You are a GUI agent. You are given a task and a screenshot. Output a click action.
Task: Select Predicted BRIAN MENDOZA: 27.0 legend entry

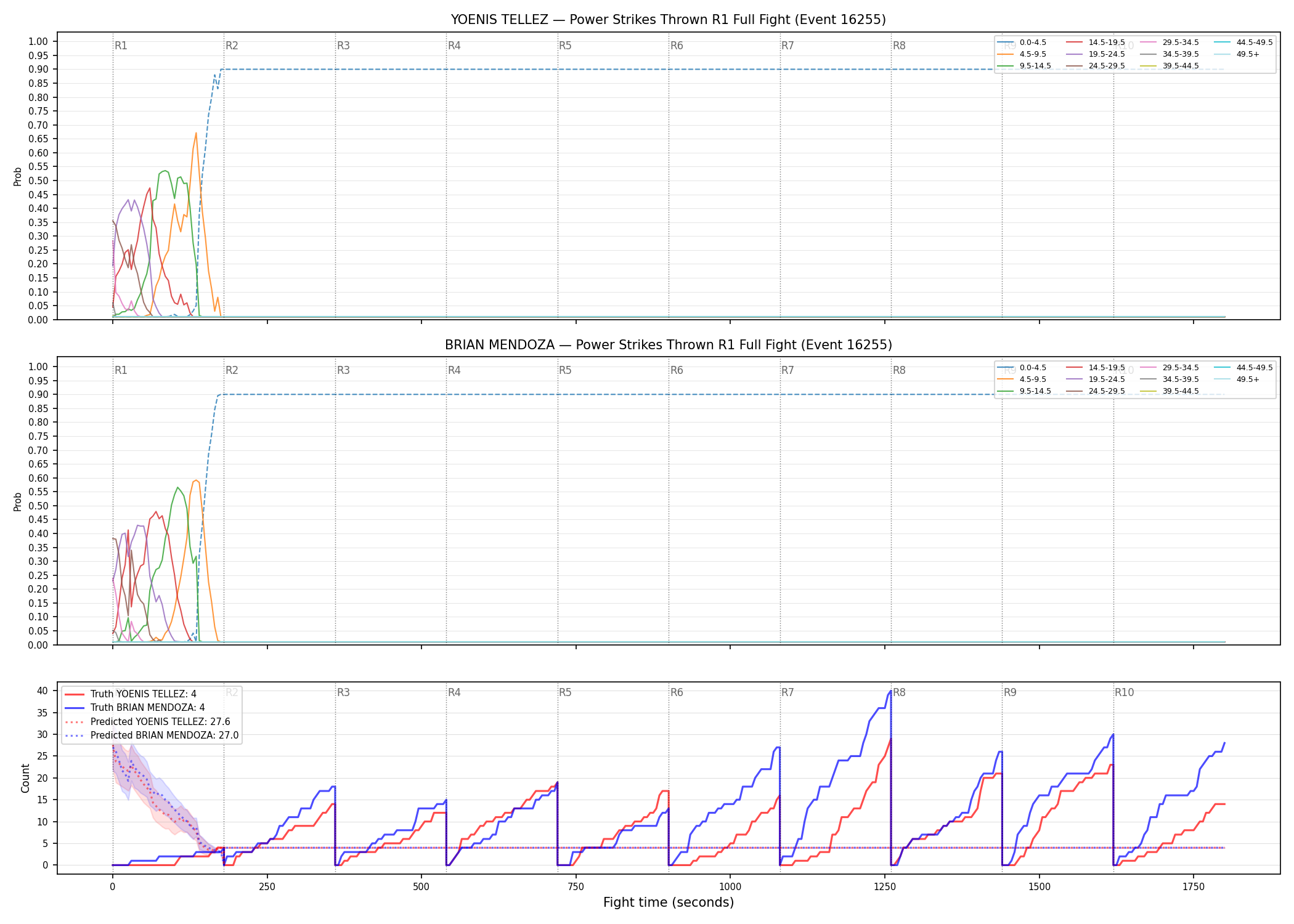[x=152, y=735]
